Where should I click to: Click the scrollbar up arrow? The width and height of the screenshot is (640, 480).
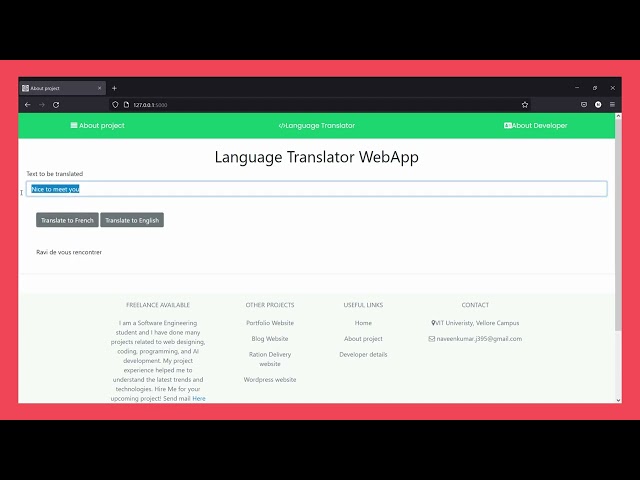(618, 116)
